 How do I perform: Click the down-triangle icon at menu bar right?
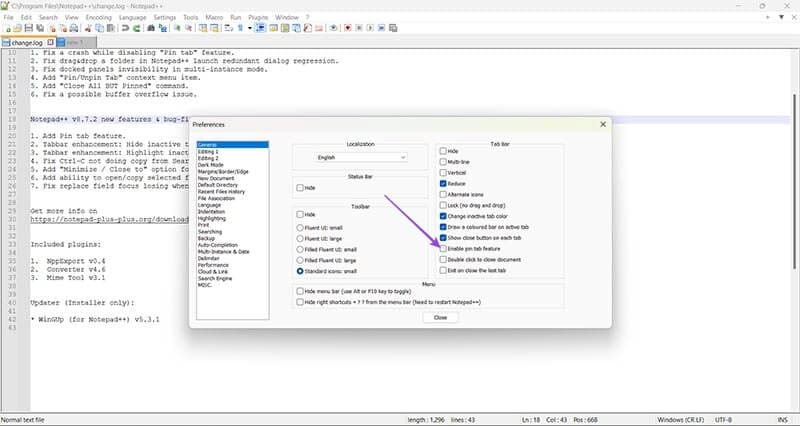(x=781, y=17)
